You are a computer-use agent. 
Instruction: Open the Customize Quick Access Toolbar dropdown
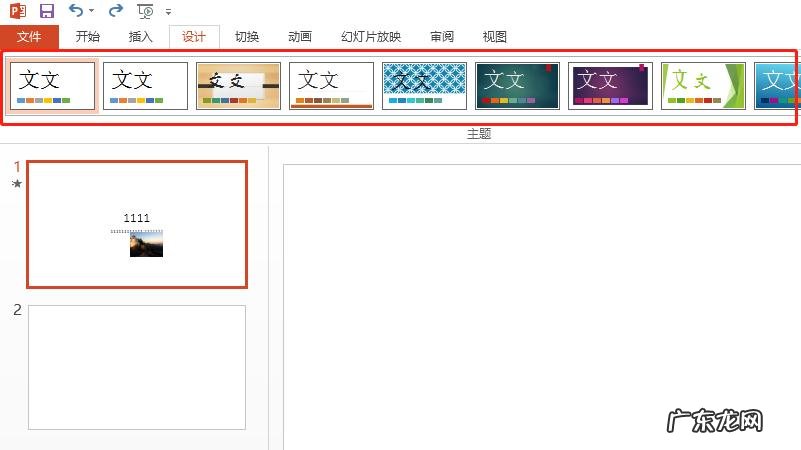pos(168,11)
